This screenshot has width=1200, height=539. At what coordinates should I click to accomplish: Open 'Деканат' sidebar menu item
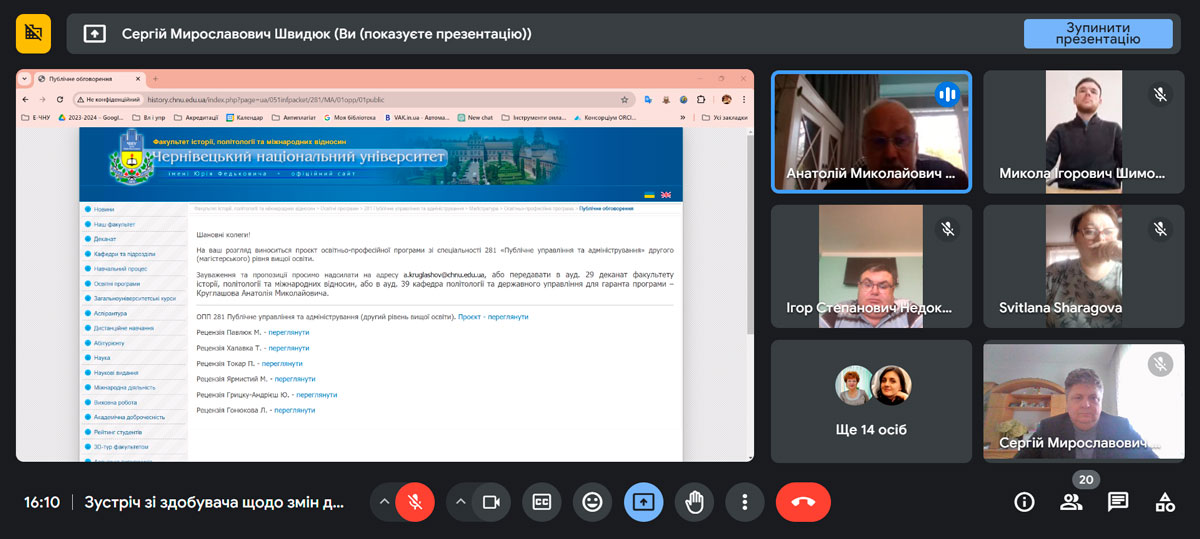(x=105, y=239)
